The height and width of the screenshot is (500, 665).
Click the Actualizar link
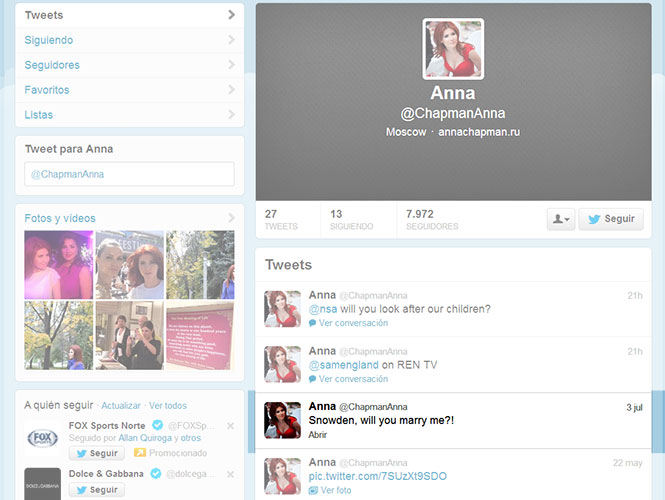[x=121, y=405]
